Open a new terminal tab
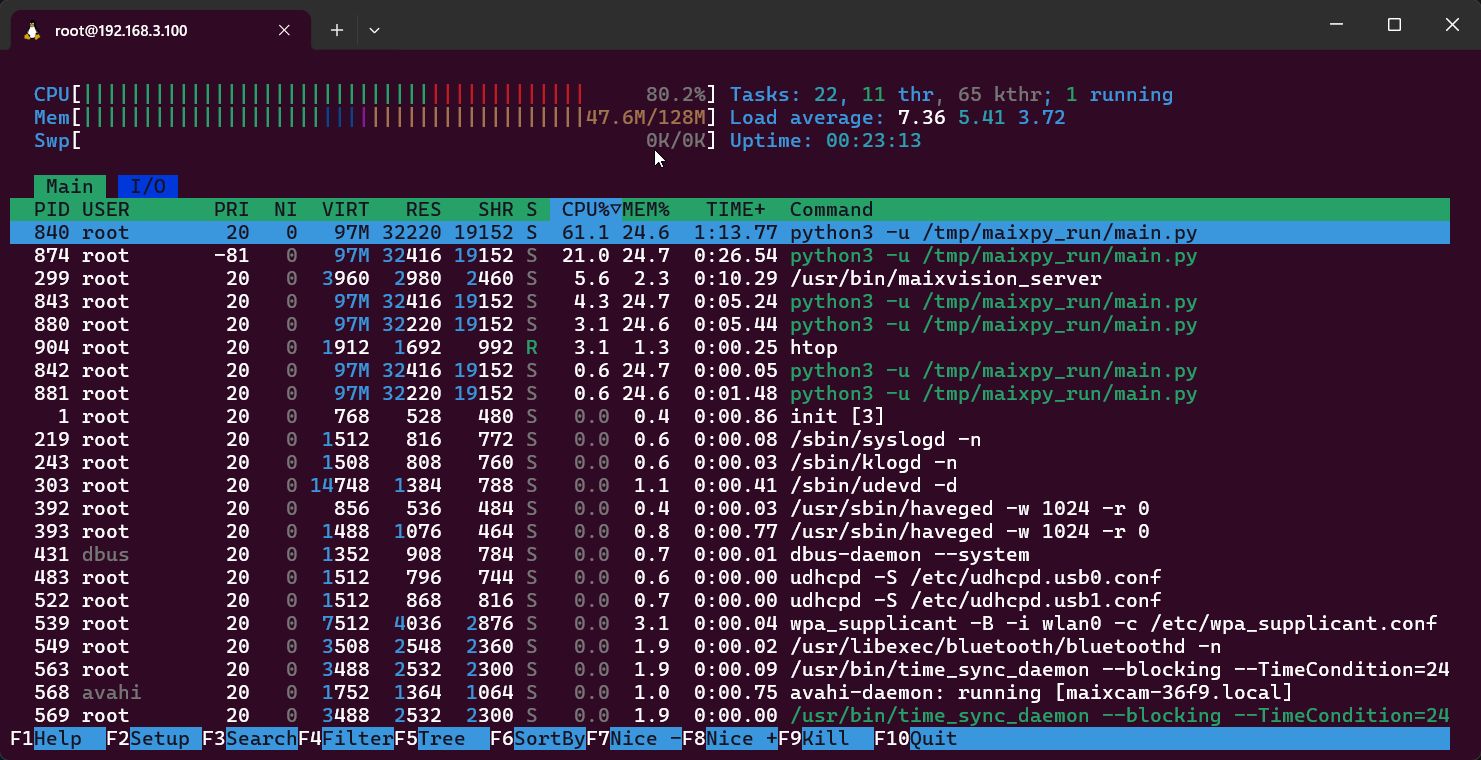Image resolution: width=1481 pixels, height=760 pixels. pos(337,30)
